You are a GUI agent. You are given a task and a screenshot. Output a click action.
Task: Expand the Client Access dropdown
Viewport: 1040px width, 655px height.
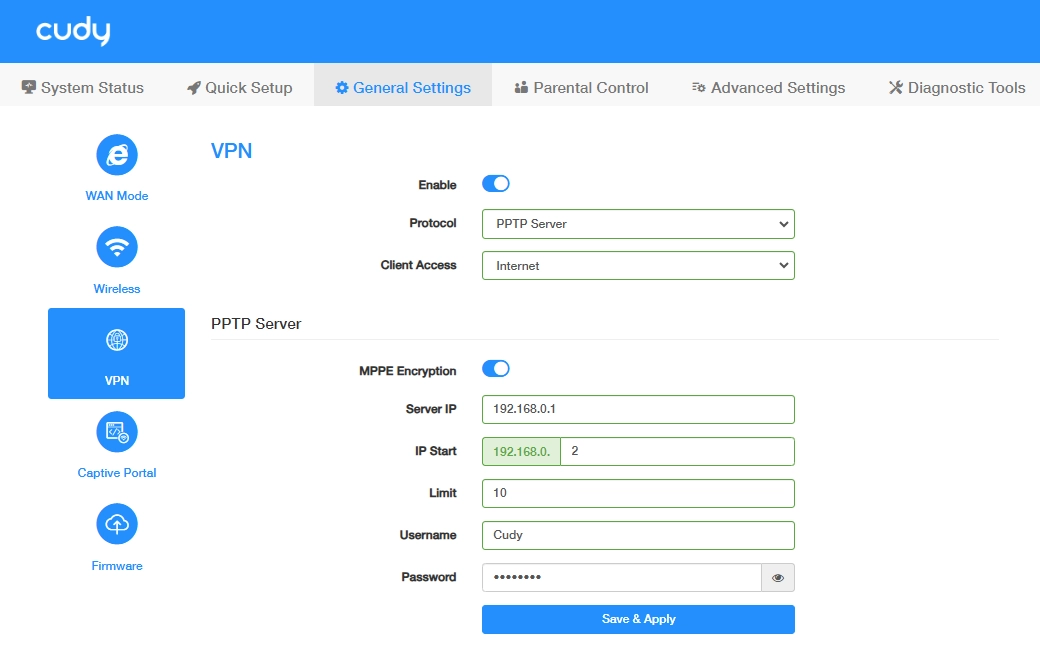point(638,266)
